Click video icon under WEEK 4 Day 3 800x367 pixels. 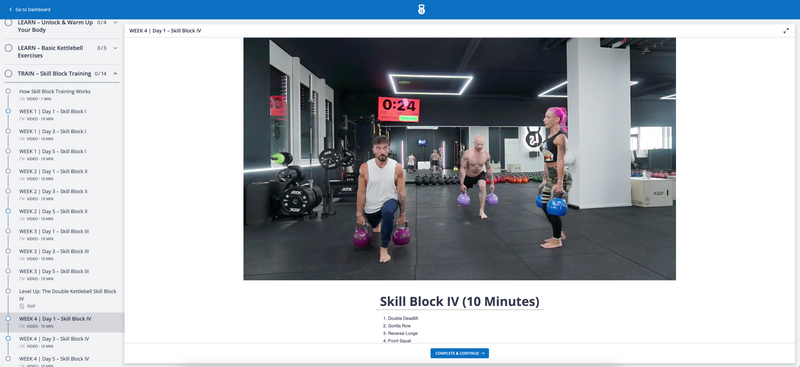pyautogui.click(x=22, y=346)
